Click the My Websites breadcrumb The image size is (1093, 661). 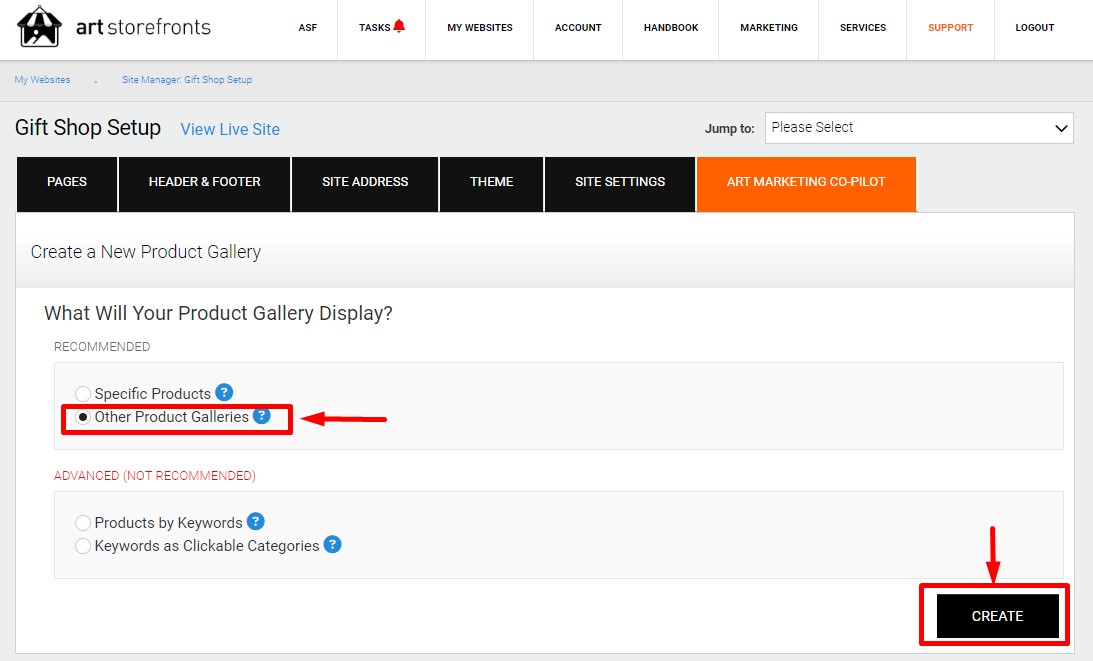(x=41, y=79)
